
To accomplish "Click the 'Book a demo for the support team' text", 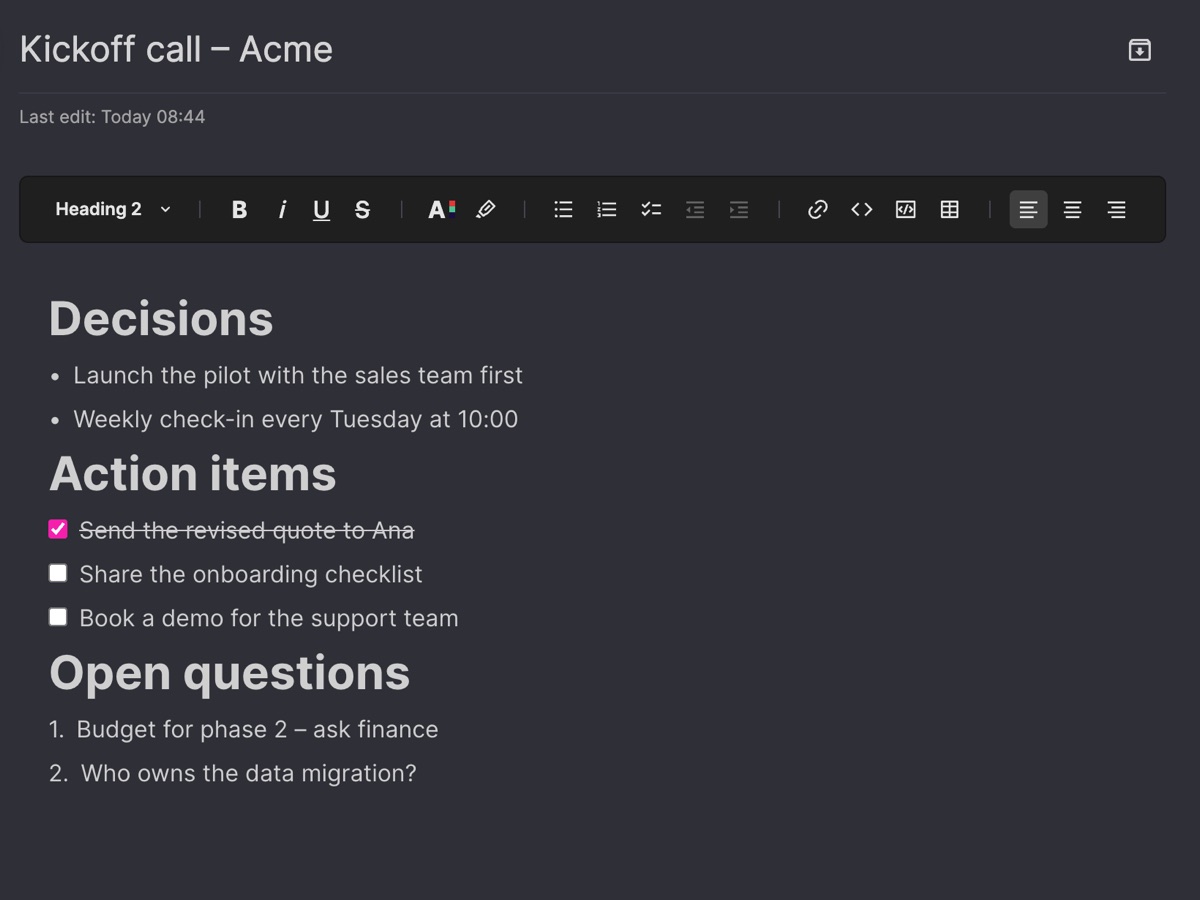I will tap(269, 619).
